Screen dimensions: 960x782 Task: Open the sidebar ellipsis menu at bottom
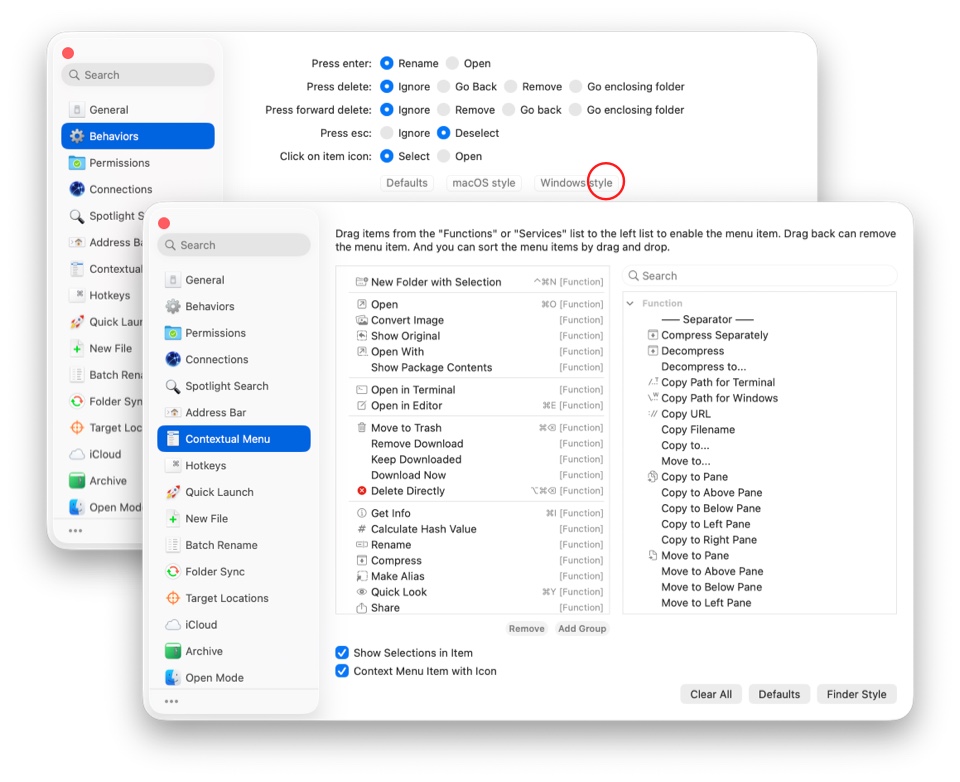point(171,701)
